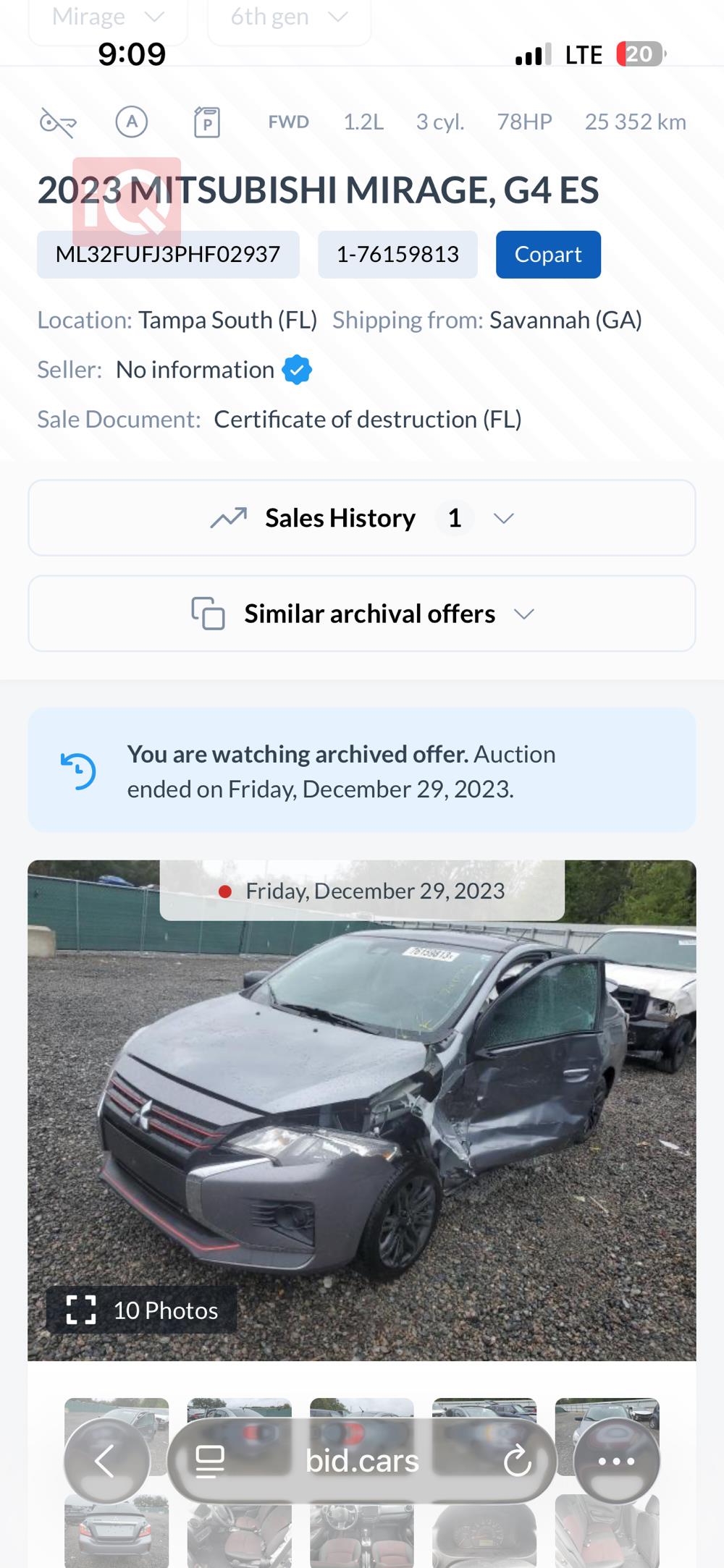Open the browser tabs icon
Viewport: 724px width, 1568px height.
click(210, 1460)
